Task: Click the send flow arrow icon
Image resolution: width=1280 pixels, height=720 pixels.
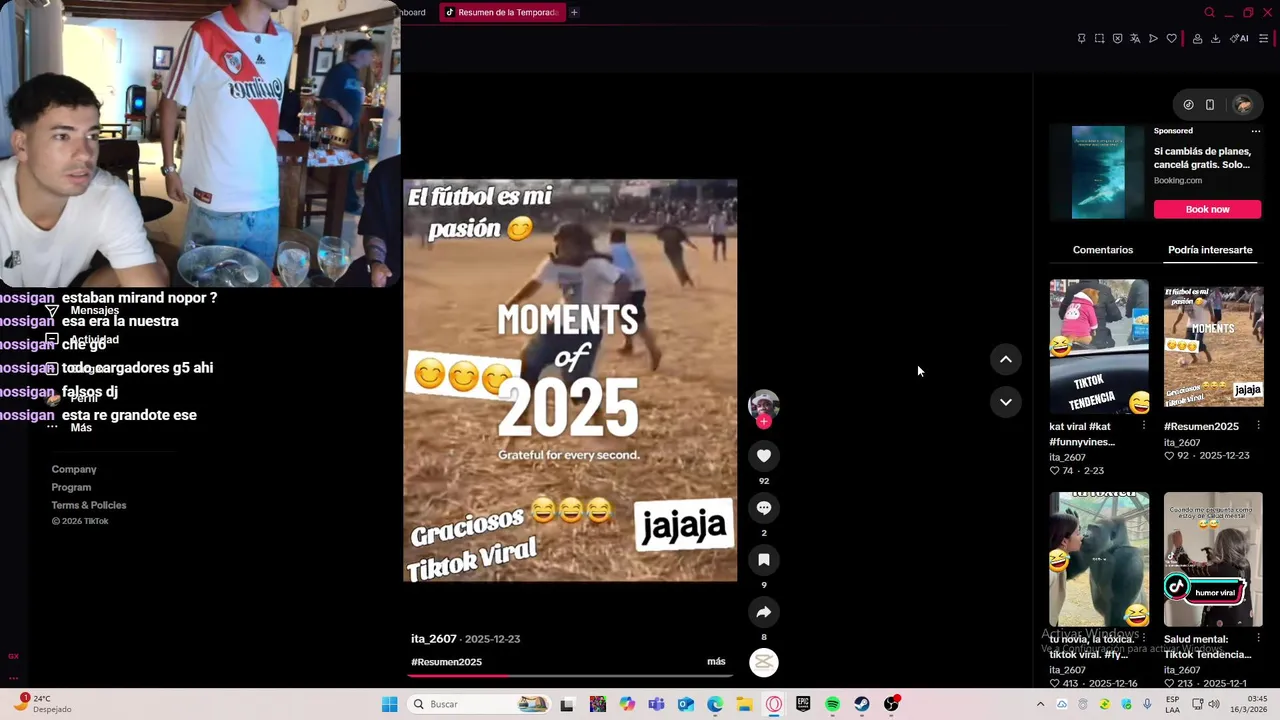Action: 1153,39
